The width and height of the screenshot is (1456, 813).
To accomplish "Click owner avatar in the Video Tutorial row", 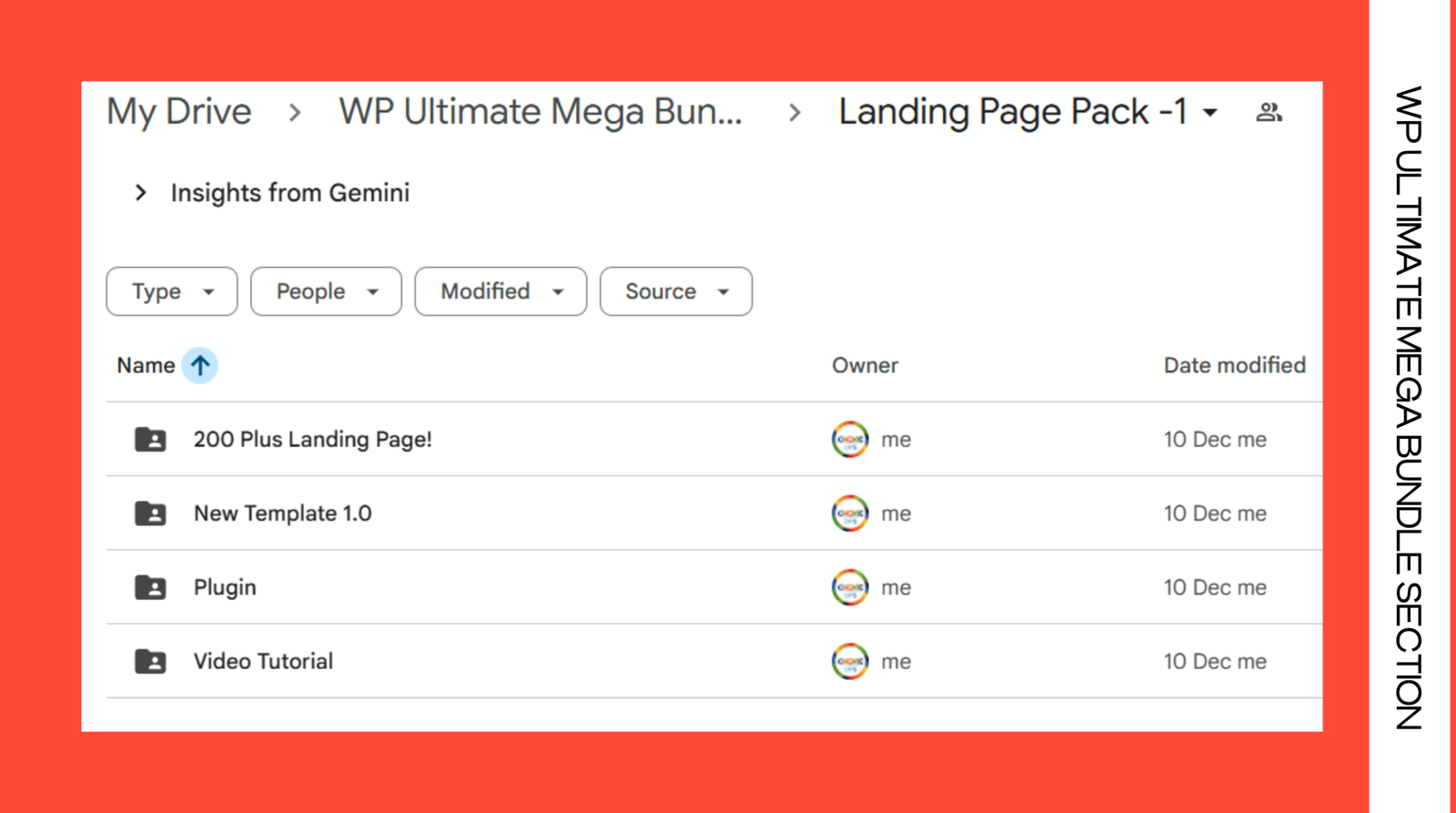I will (850, 662).
